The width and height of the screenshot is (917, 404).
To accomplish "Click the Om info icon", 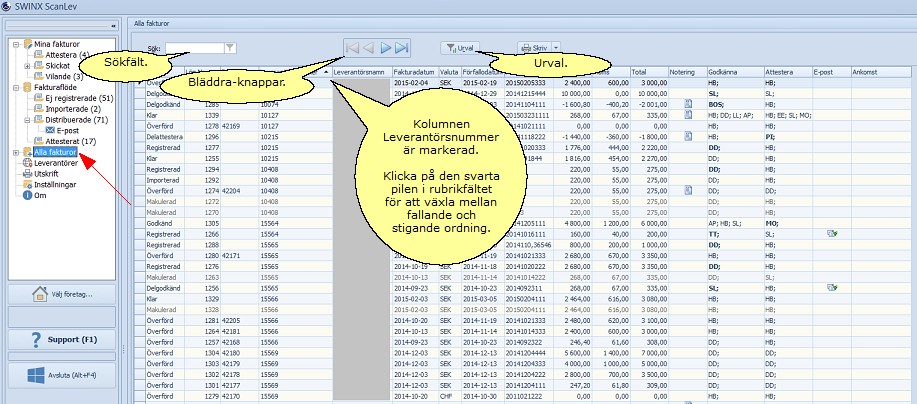I will (x=27, y=196).
